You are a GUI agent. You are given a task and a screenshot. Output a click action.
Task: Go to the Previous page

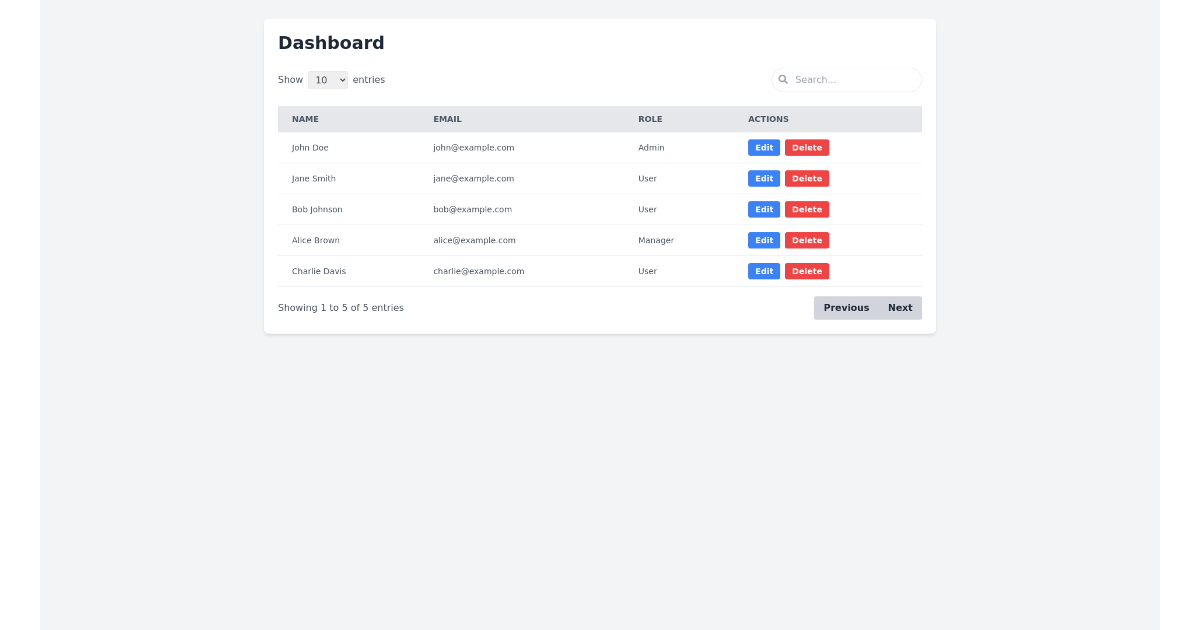(845, 307)
